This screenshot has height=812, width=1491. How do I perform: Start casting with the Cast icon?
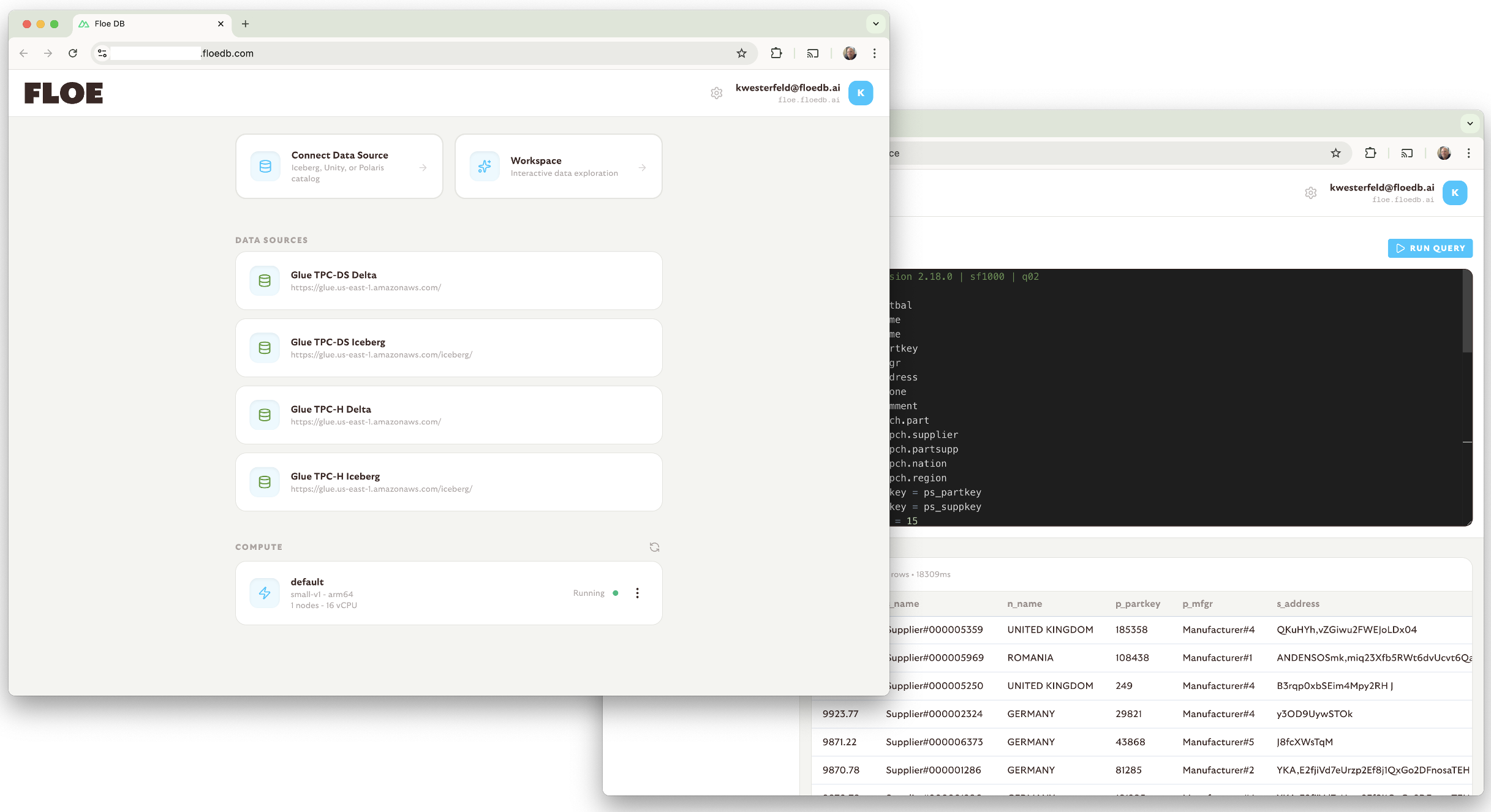click(x=812, y=53)
